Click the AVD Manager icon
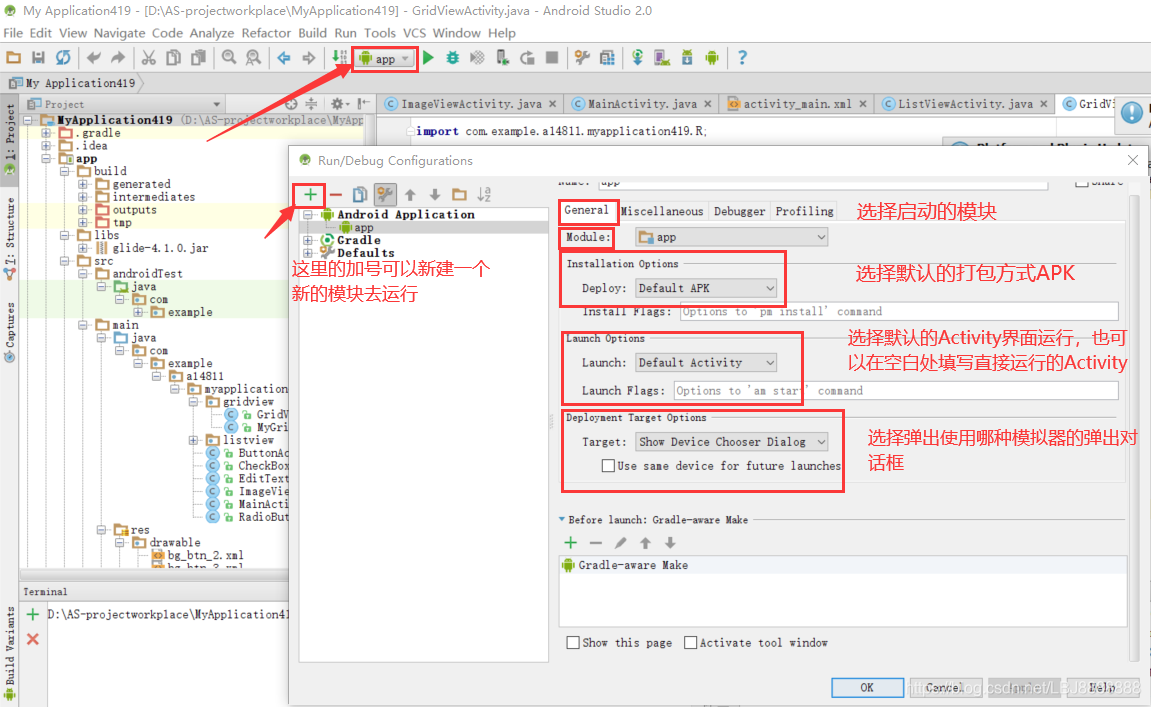1151x707 pixels. pyautogui.click(x=662, y=58)
